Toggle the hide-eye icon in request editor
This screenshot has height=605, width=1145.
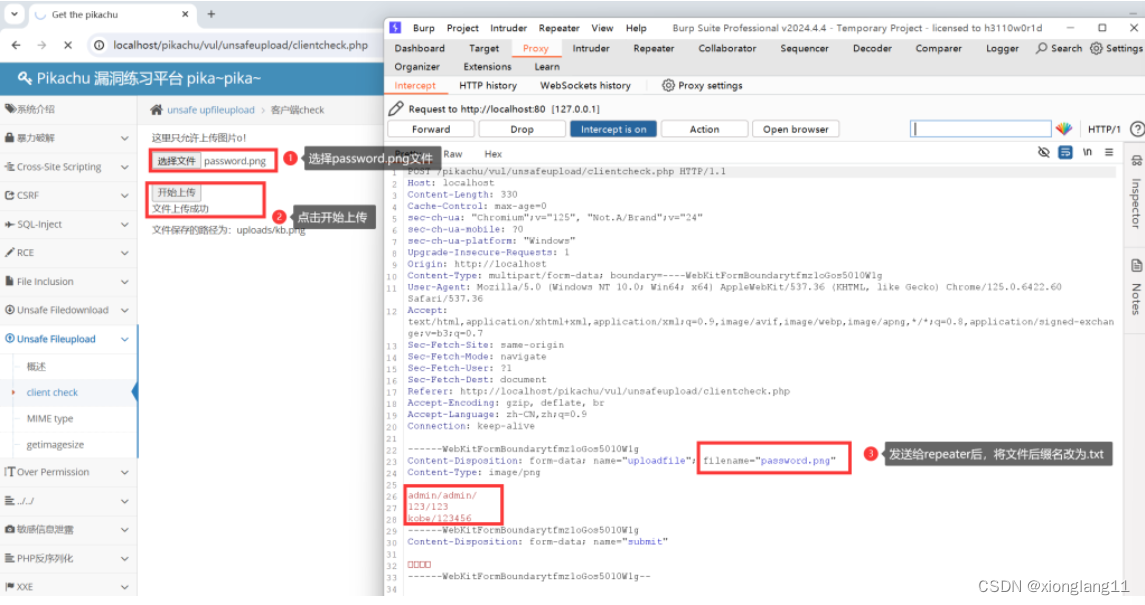point(1043,152)
